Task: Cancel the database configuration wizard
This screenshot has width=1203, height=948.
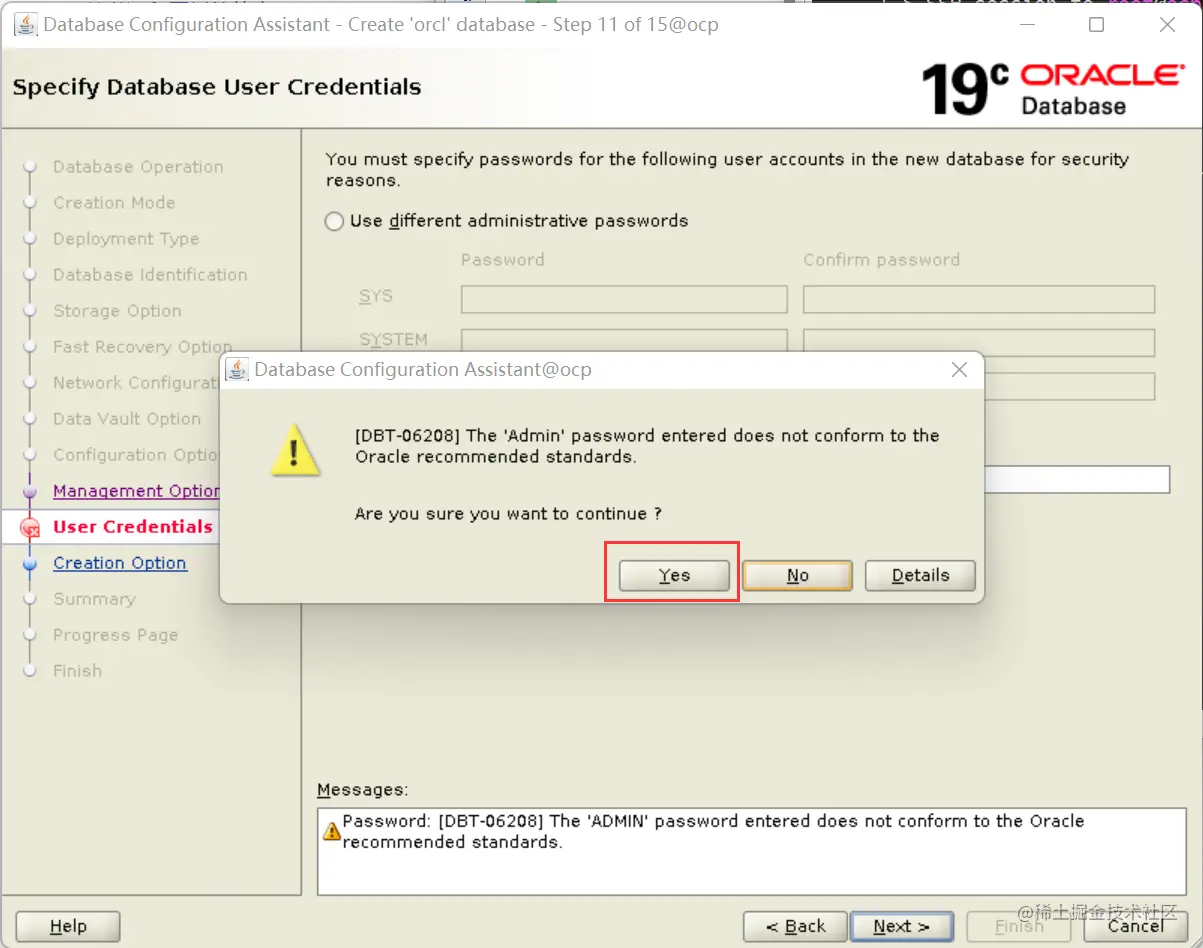Action: coord(1135,926)
